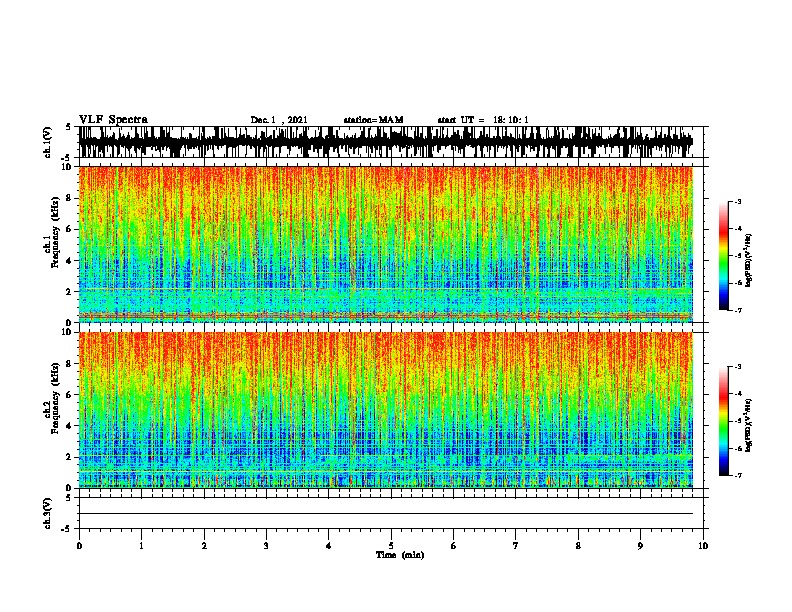Click time axis tick label "6"
The image size is (792, 612).
coord(453,546)
